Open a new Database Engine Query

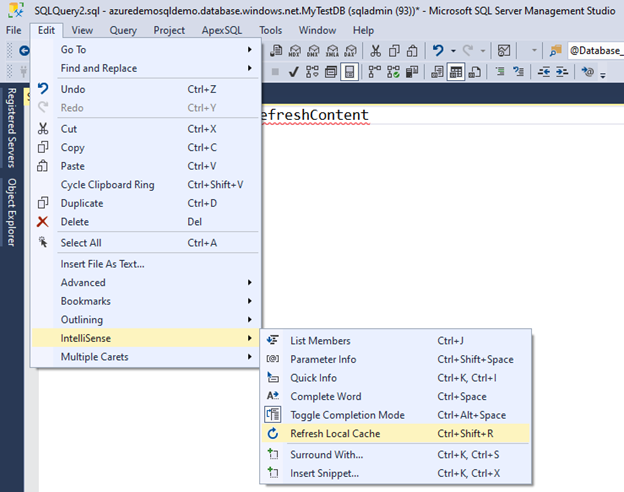[x=276, y=51]
